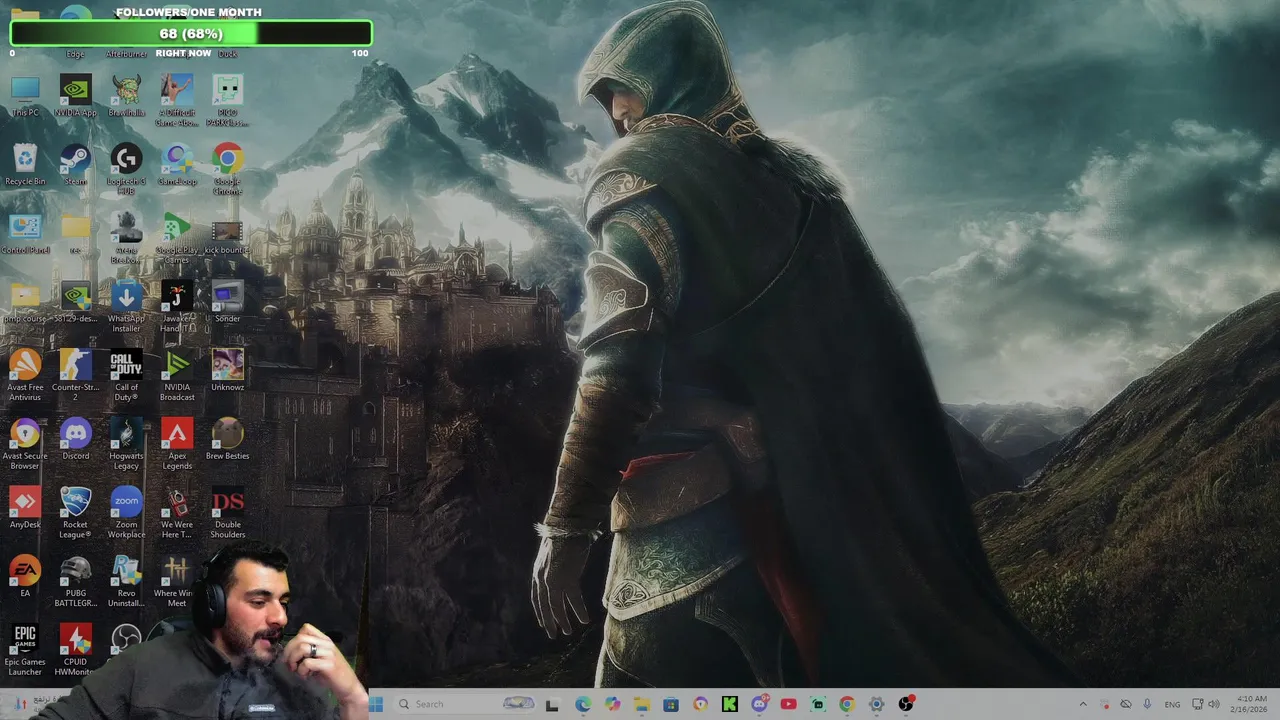Image resolution: width=1280 pixels, height=720 pixels.
Task: Open the Unknowz desktop shortcut
Action: click(x=227, y=371)
